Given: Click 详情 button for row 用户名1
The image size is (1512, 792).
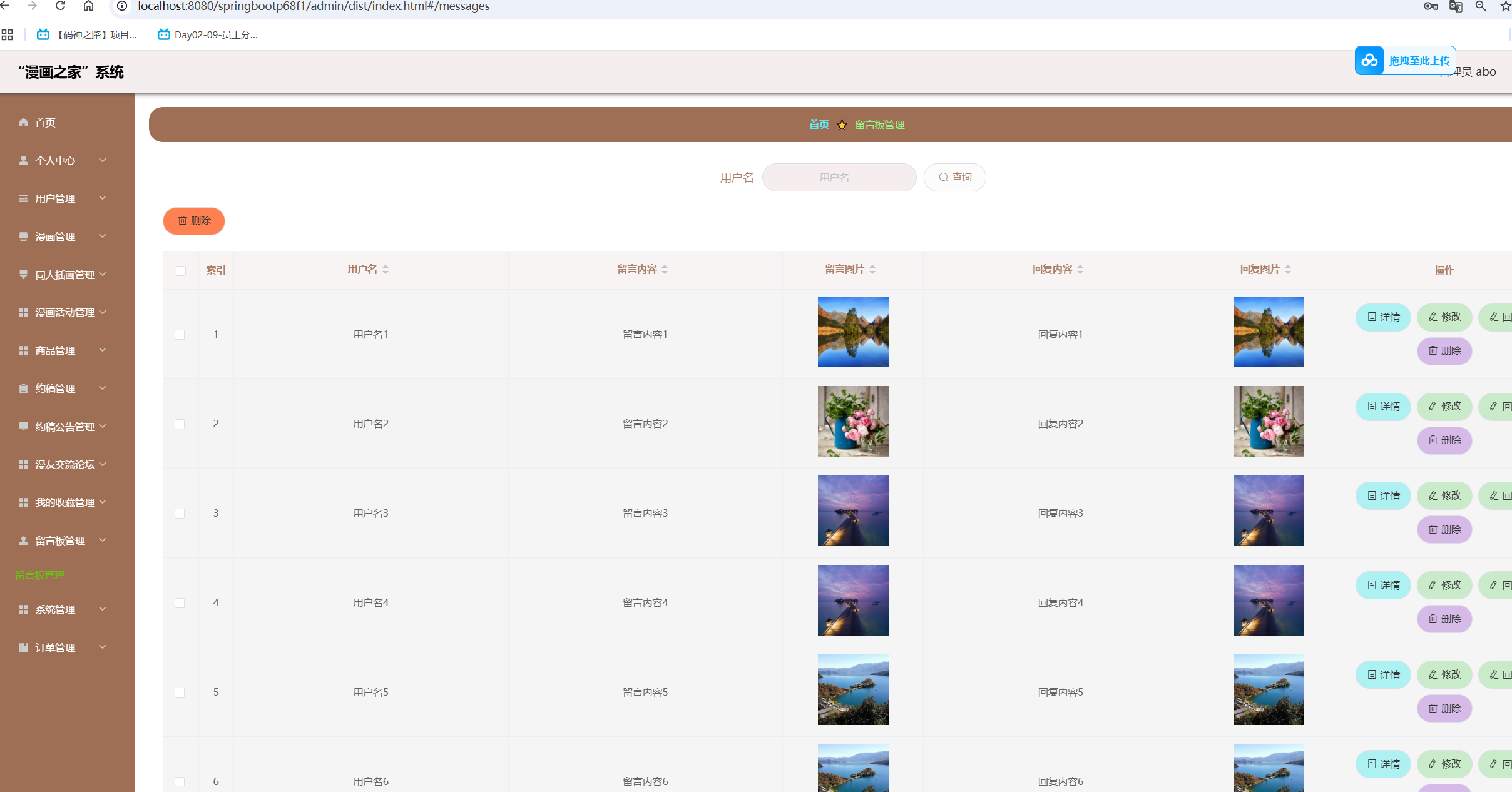Looking at the screenshot, I should pos(1383,317).
